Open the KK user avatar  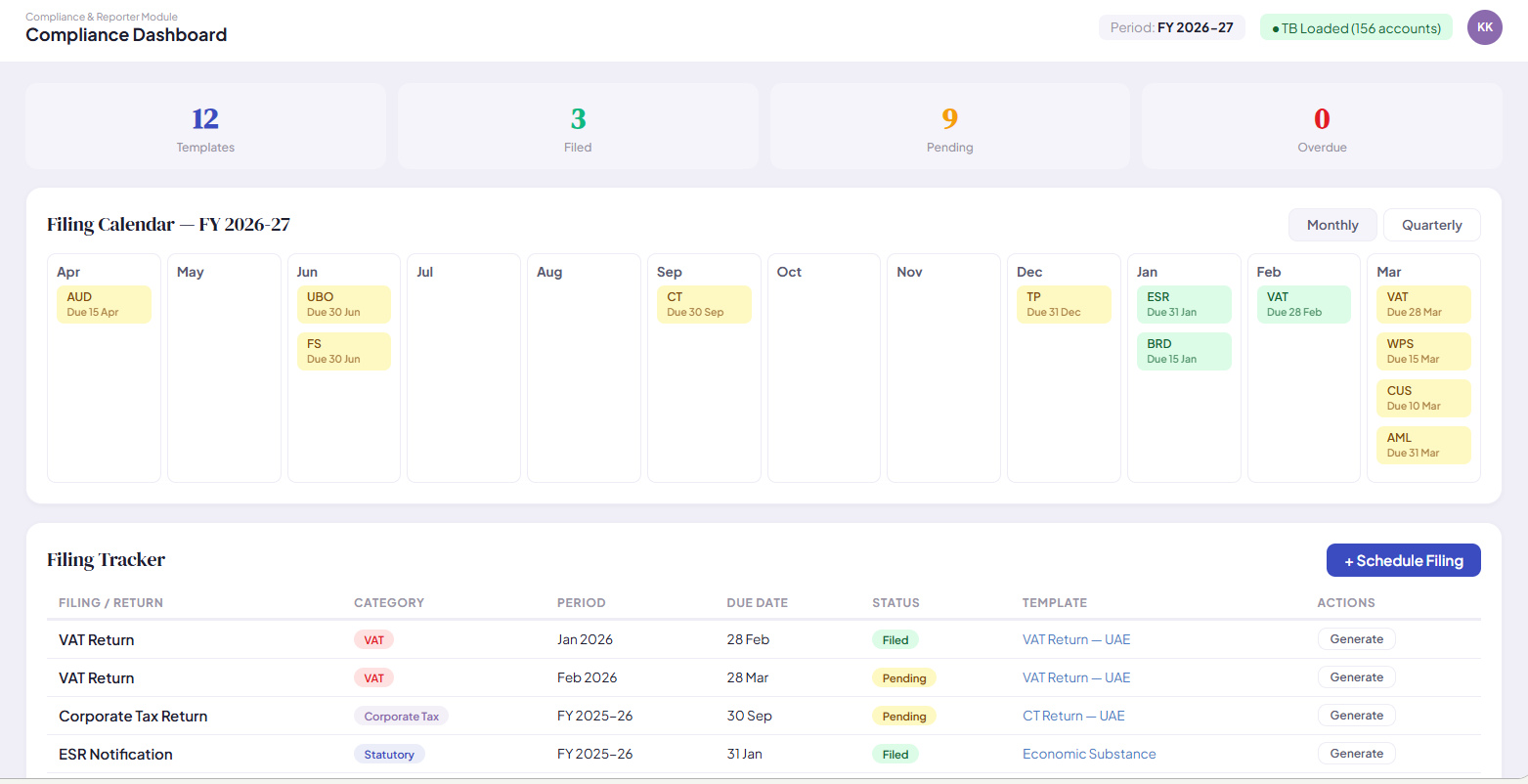point(1484,27)
